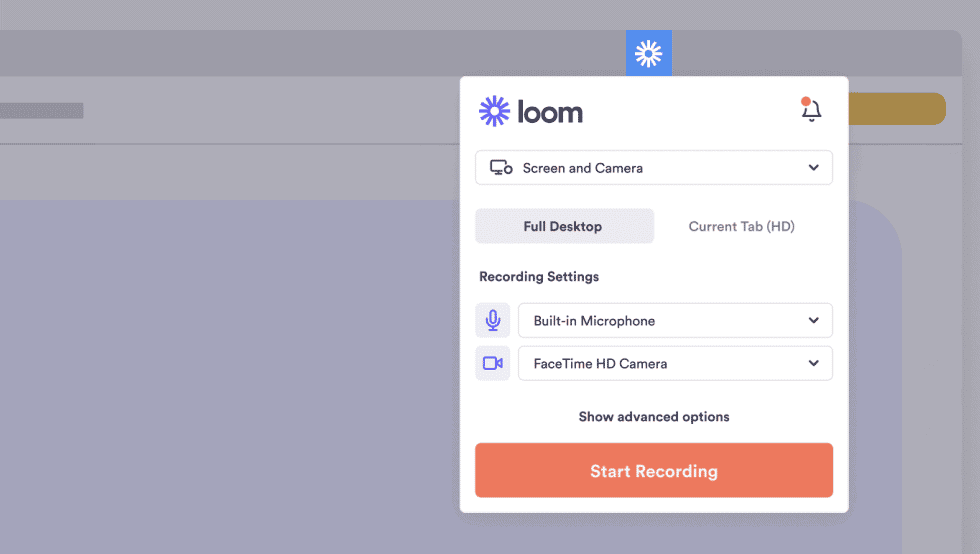Image resolution: width=980 pixels, height=554 pixels.
Task: Show advanced options
Action: point(654,416)
